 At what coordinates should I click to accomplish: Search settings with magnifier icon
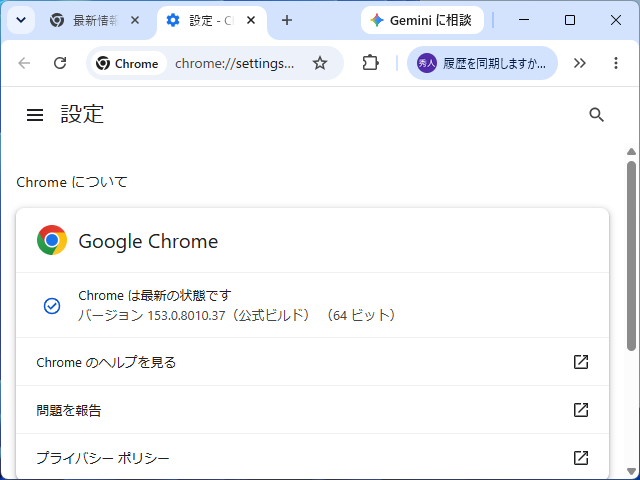(x=596, y=115)
